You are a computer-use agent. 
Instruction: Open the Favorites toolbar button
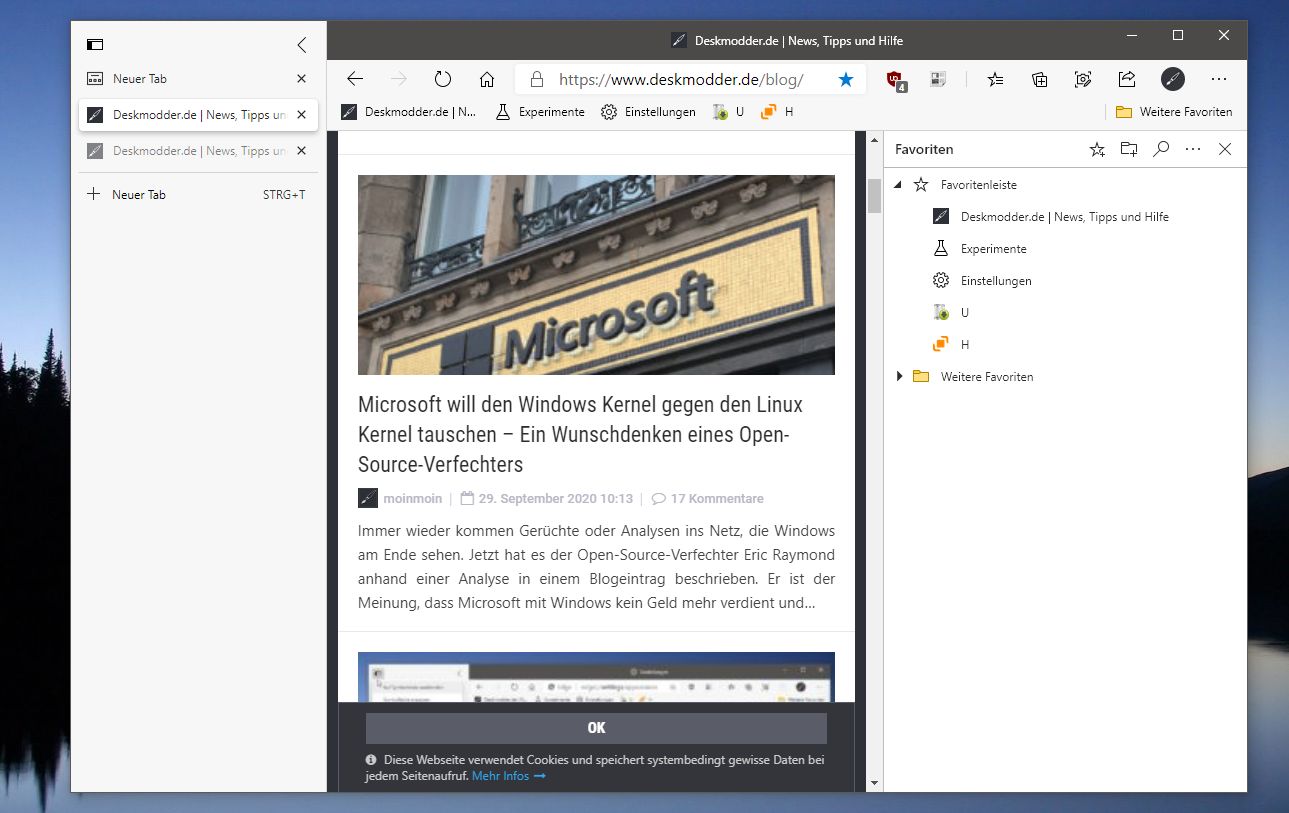click(x=995, y=79)
